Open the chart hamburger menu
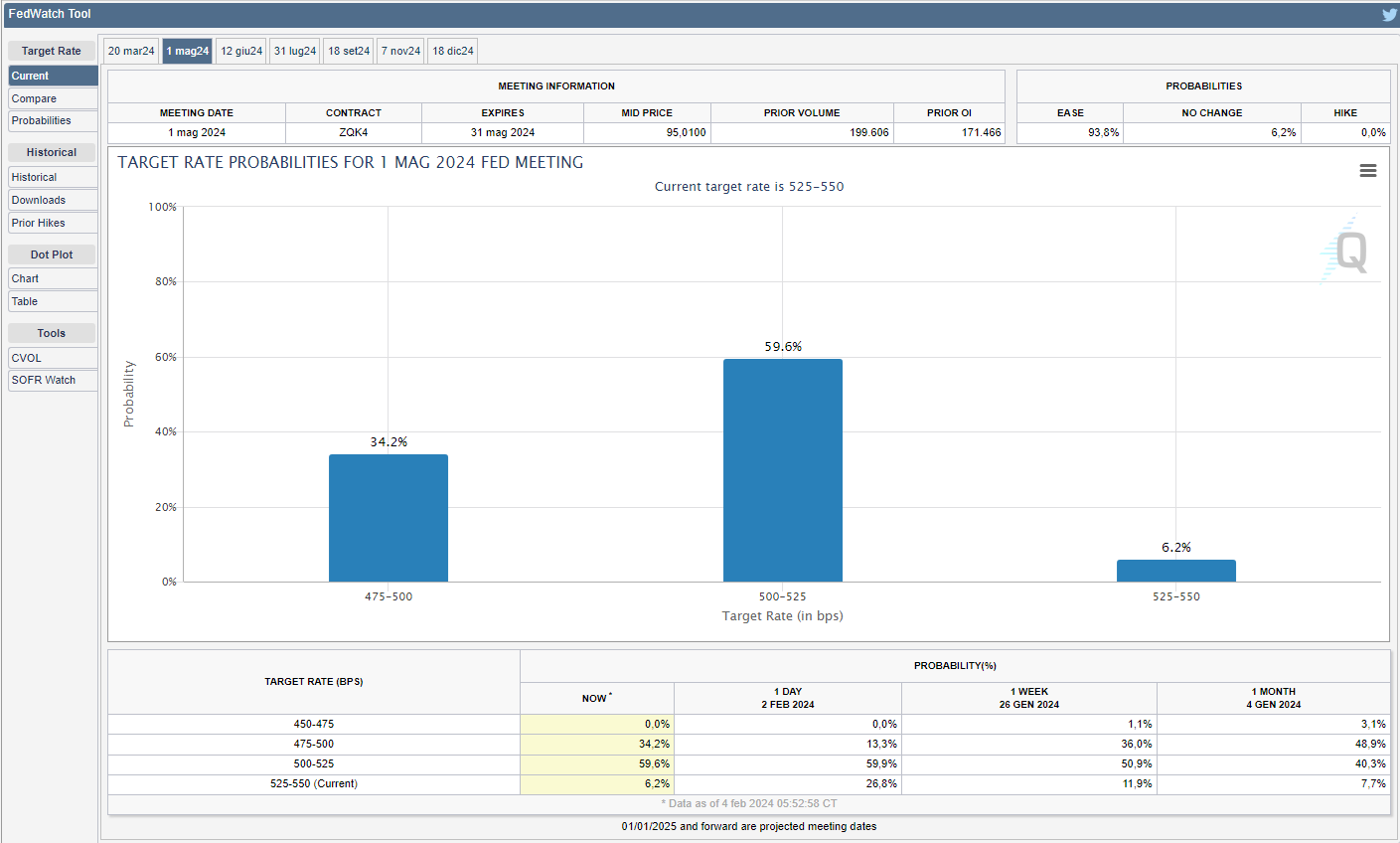 pyautogui.click(x=1367, y=171)
